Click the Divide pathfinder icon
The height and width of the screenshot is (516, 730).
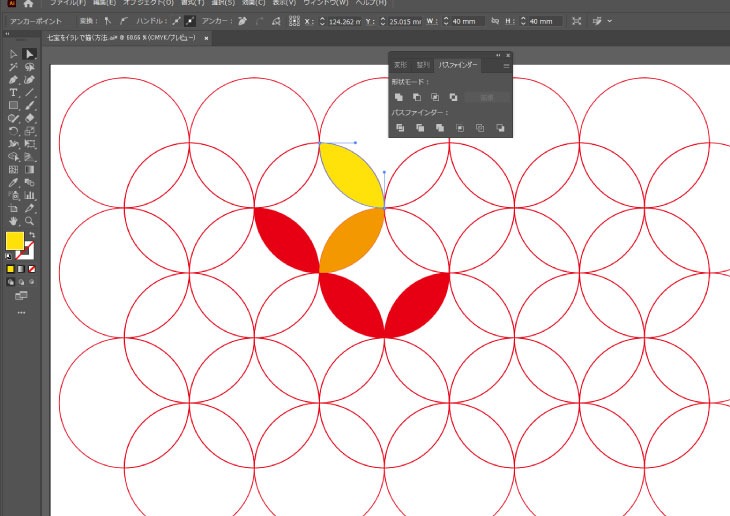(399, 128)
